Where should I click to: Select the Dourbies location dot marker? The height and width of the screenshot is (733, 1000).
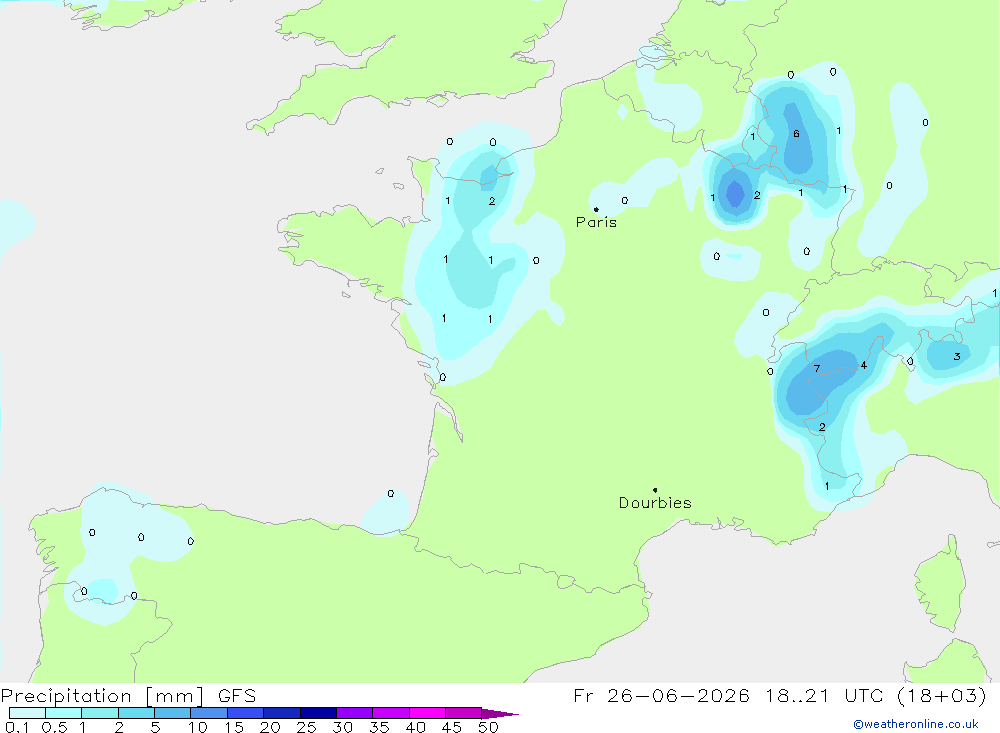655,490
